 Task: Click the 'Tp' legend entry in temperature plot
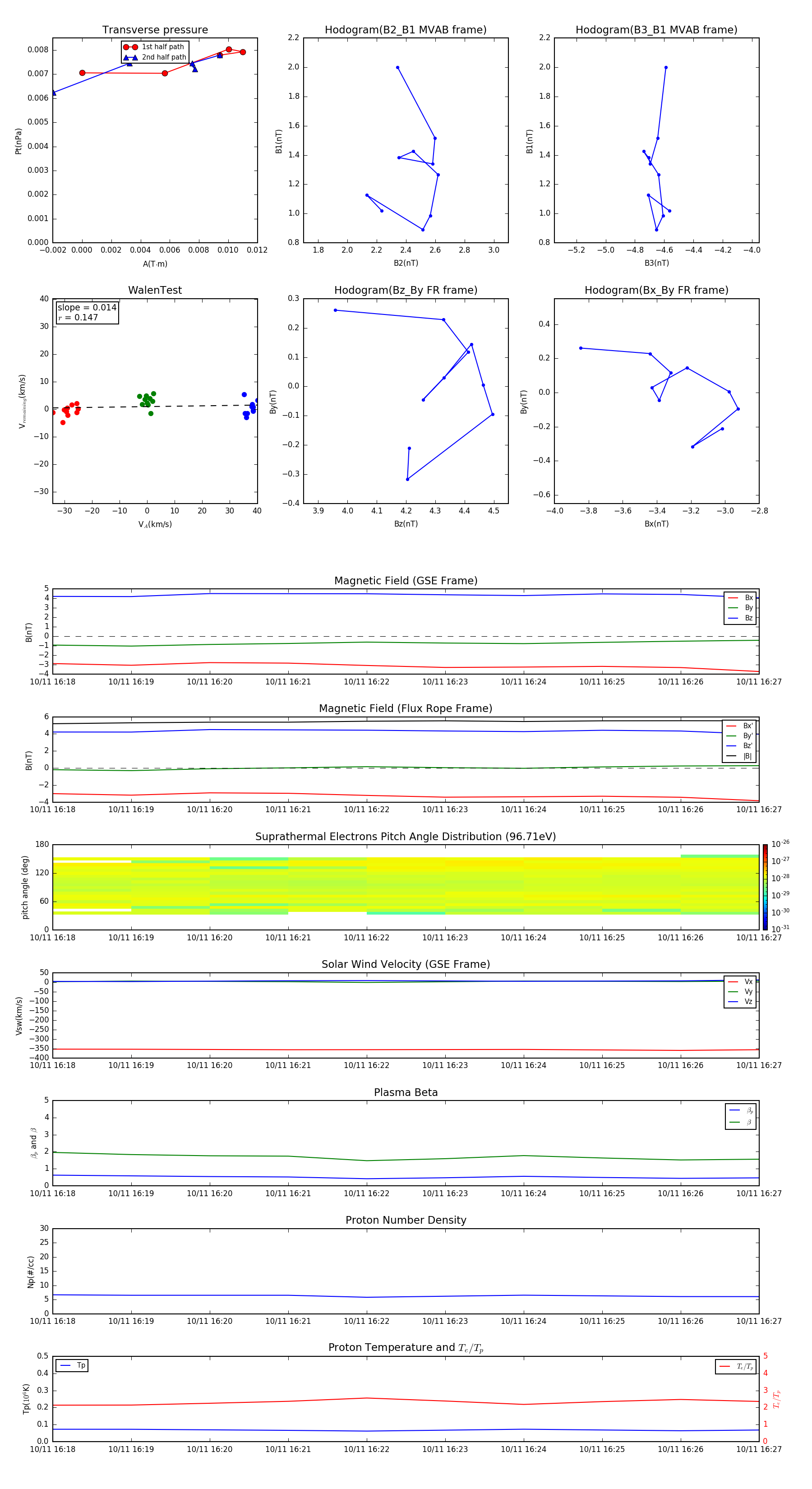tap(72, 1365)
